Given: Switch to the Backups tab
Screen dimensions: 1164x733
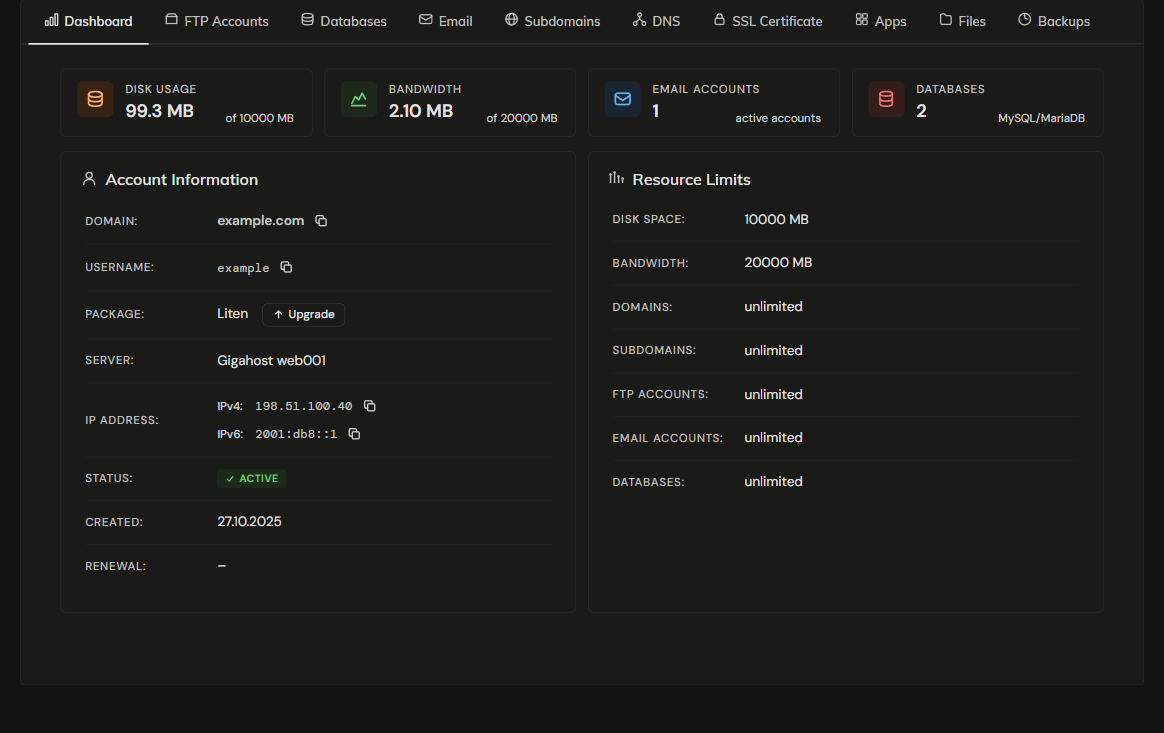Looking at the screenshot, I should pyautogui.click(x=1053, y=21).
